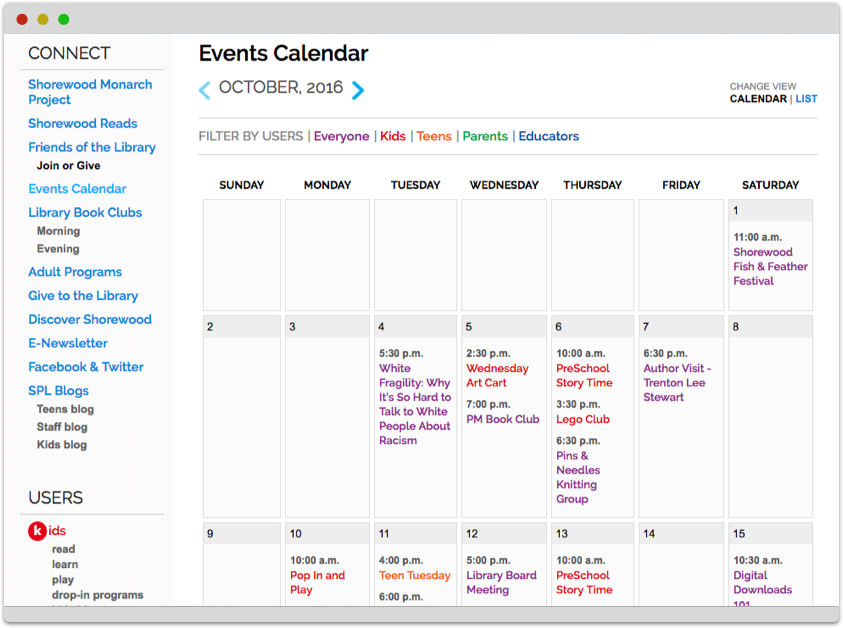Open Shorewood Fish & Feather Festival event
The image size is (843, 628).
point(770,267)
